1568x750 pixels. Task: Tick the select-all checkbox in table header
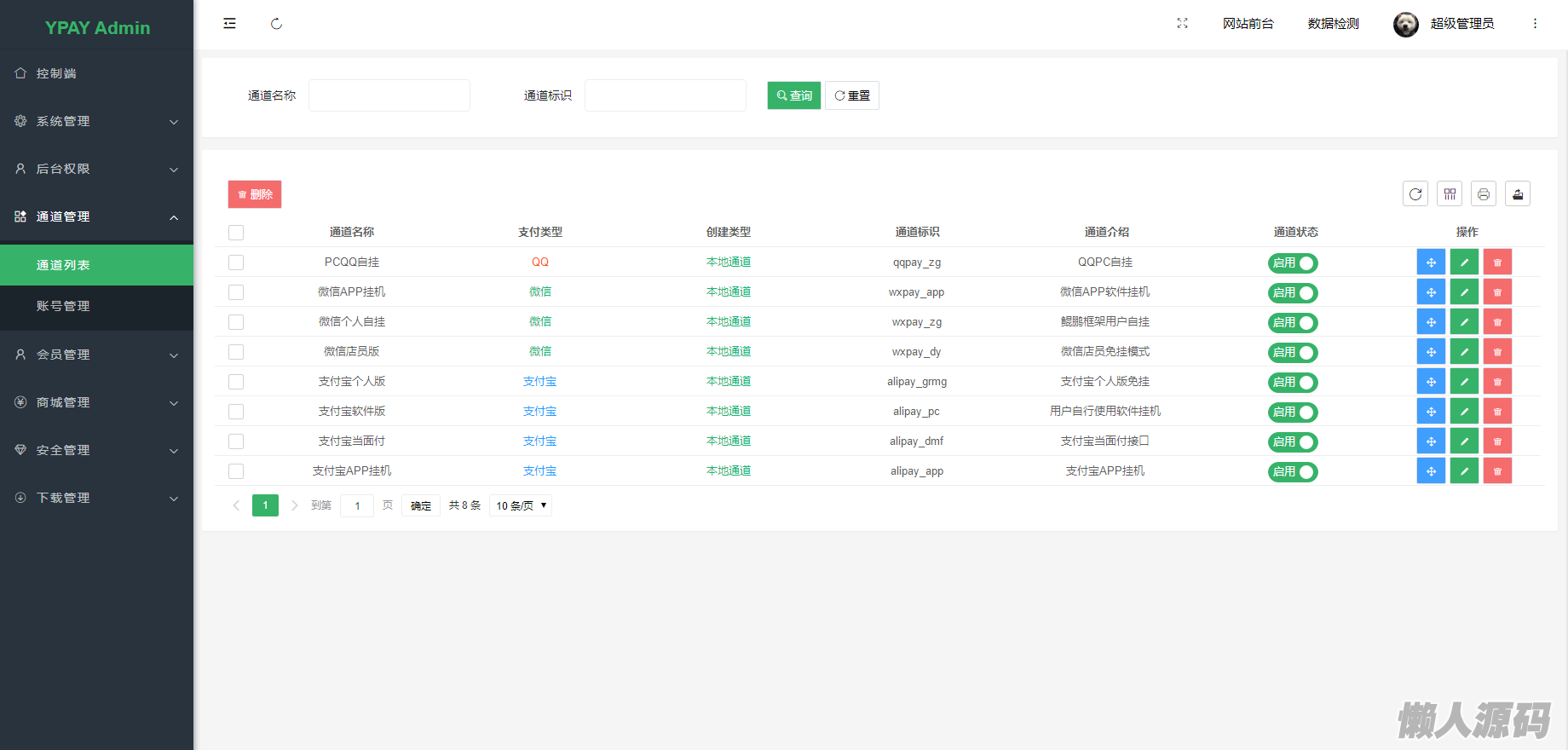[236, 233]
